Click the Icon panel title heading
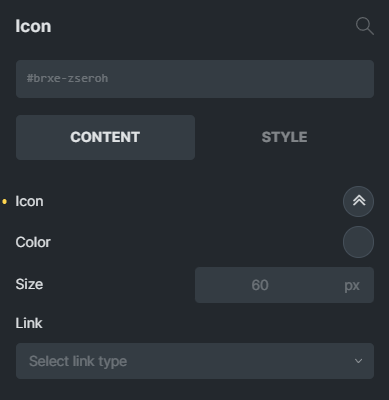The width and height of the screenshot is (389, 400). (33, 26)
